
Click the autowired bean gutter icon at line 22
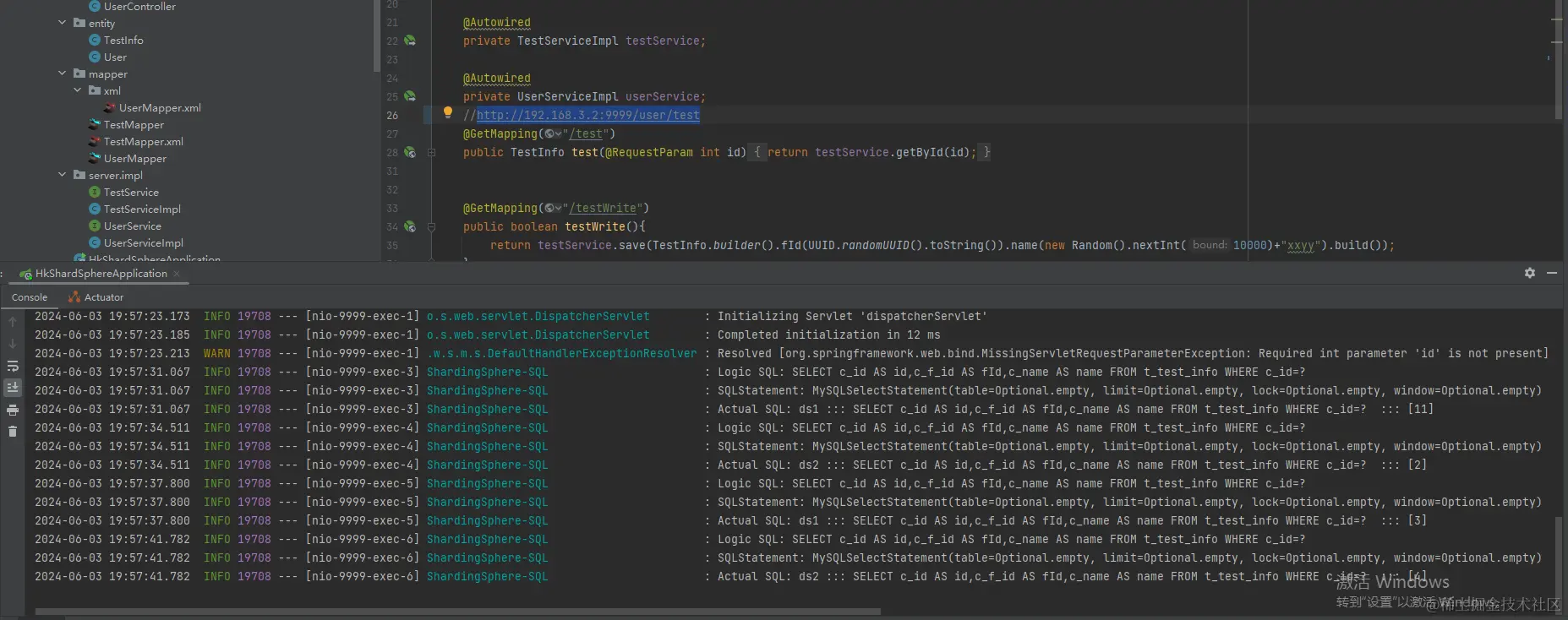point(410,41)
